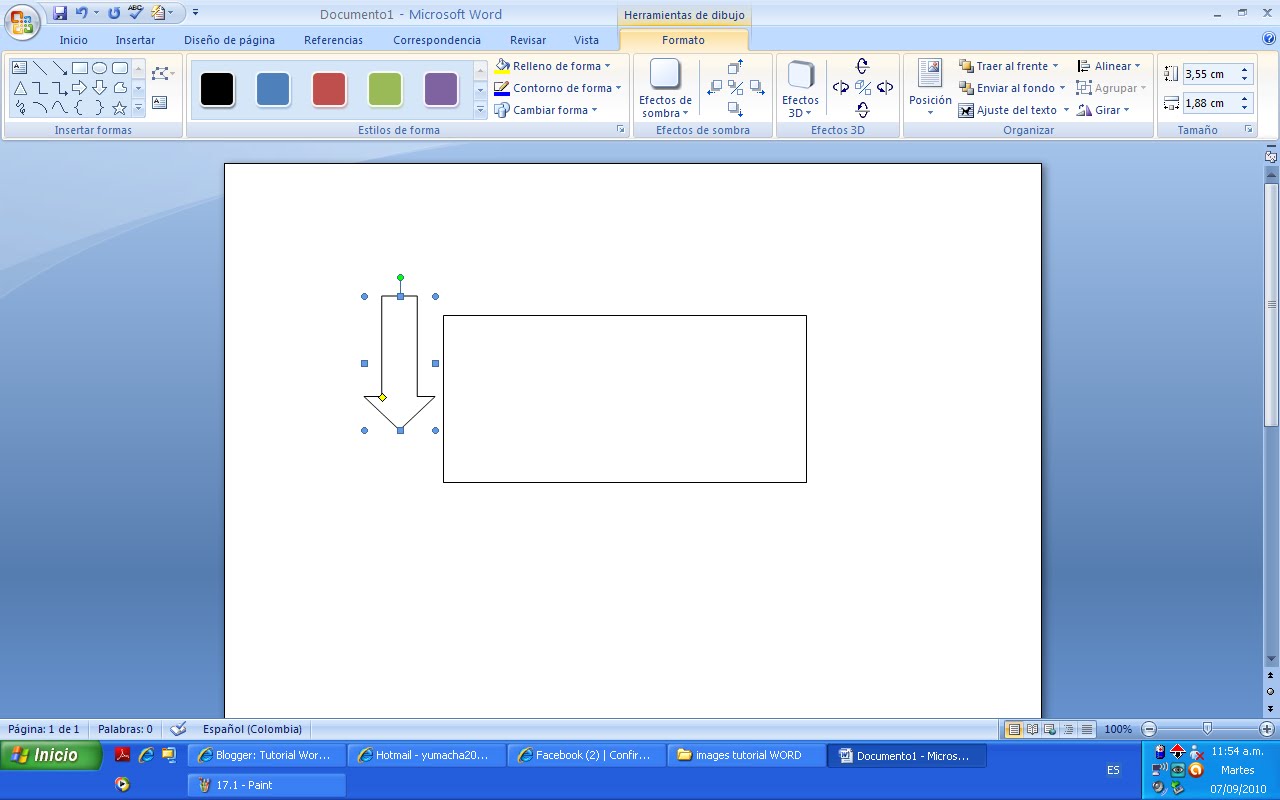The height and width of the screenshot is (800, 1280).
Task: Click the Posición button in Organizar
Action: coord(928,88)
